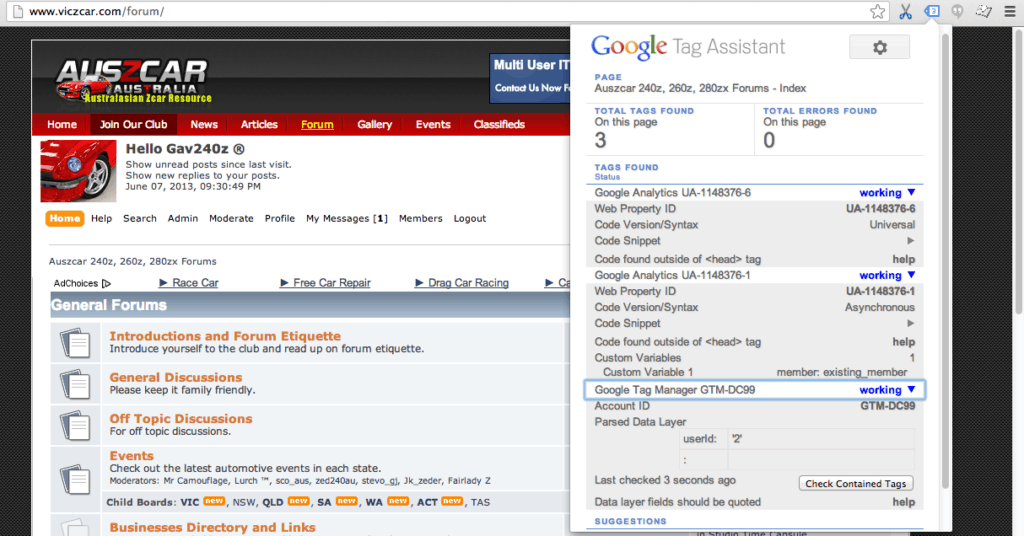Viewport: 1024px width, 536px height.
Task: Click the new badge next to VIC
Action: [214, 501]
